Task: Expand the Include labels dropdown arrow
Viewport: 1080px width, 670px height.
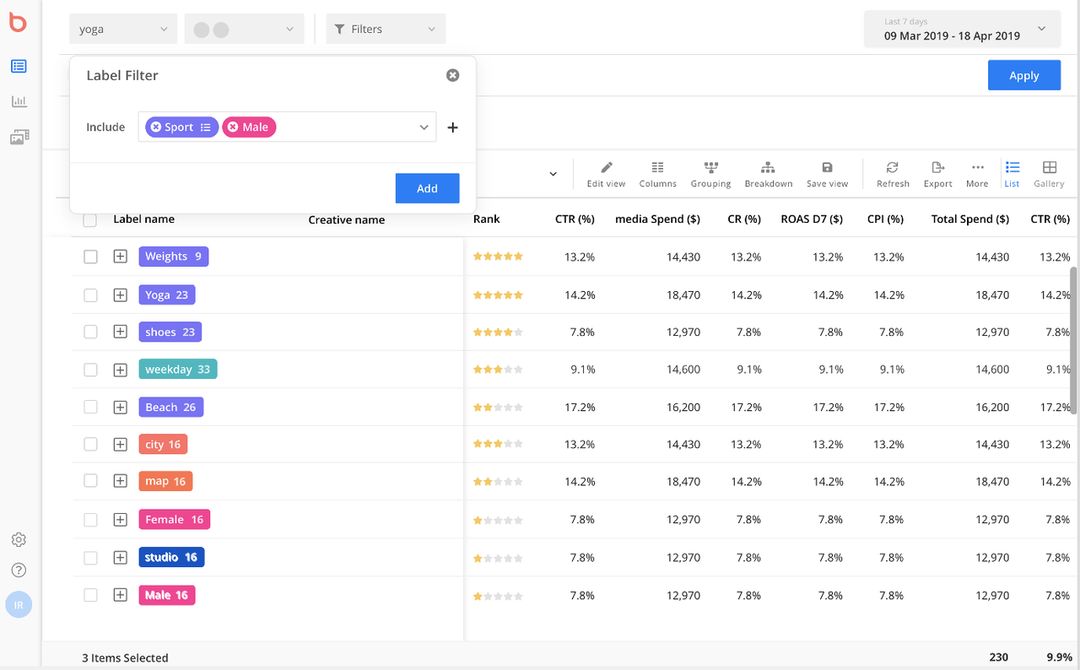Action: (x=424, y=127)
